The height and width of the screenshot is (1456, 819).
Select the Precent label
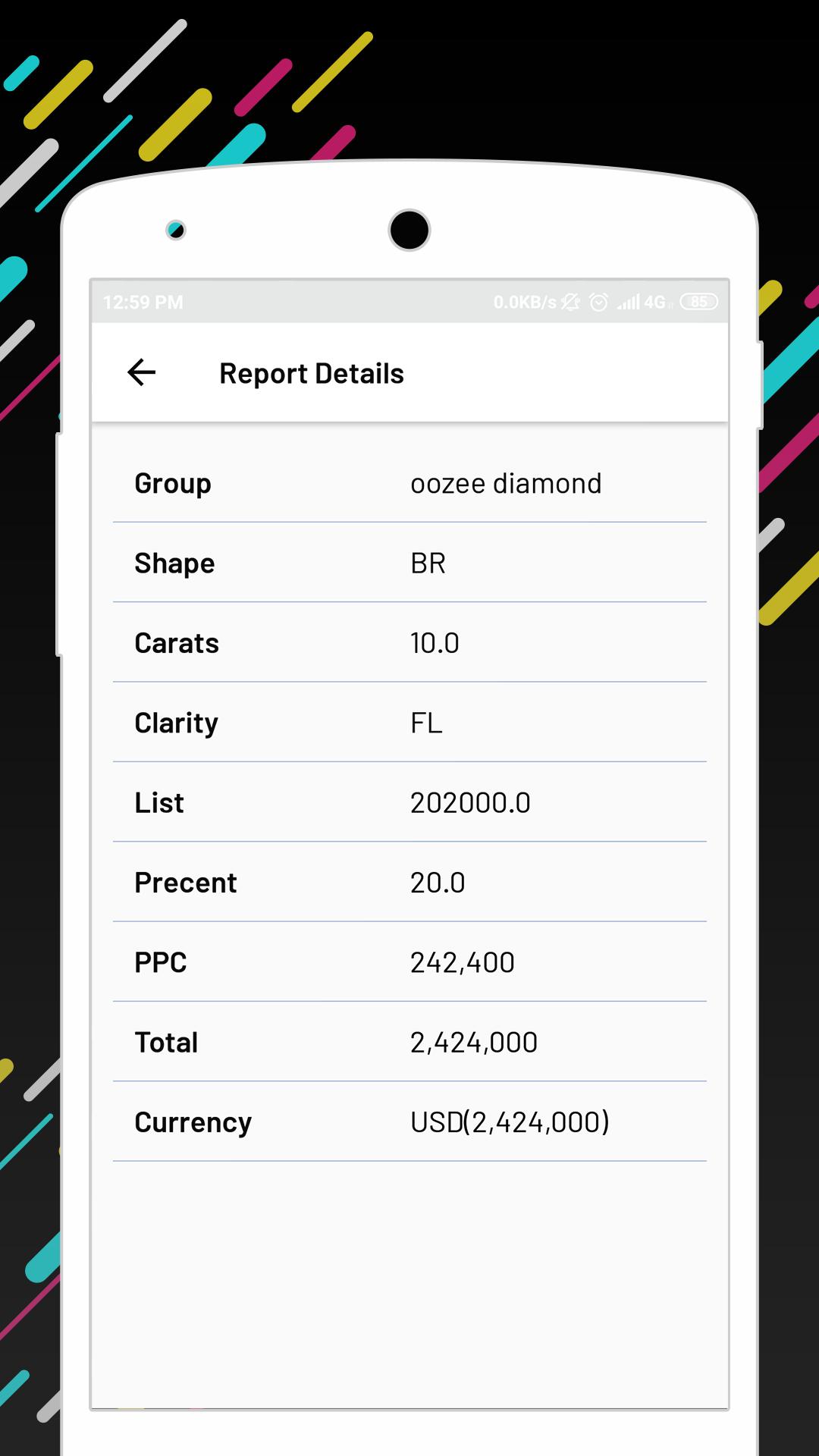click(x=186, y=883)
